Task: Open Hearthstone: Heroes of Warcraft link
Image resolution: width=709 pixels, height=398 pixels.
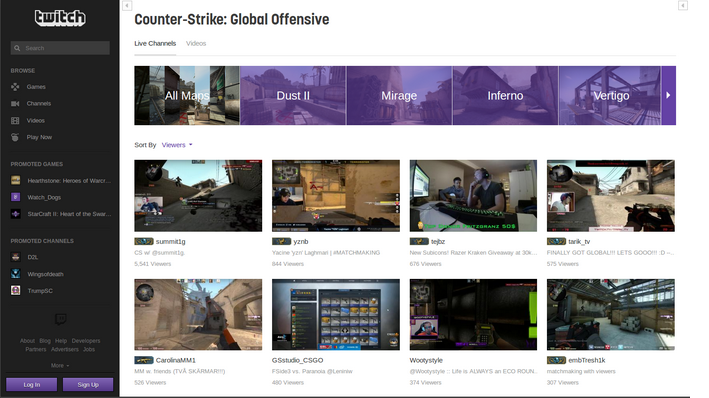Action: coord(69,180)
